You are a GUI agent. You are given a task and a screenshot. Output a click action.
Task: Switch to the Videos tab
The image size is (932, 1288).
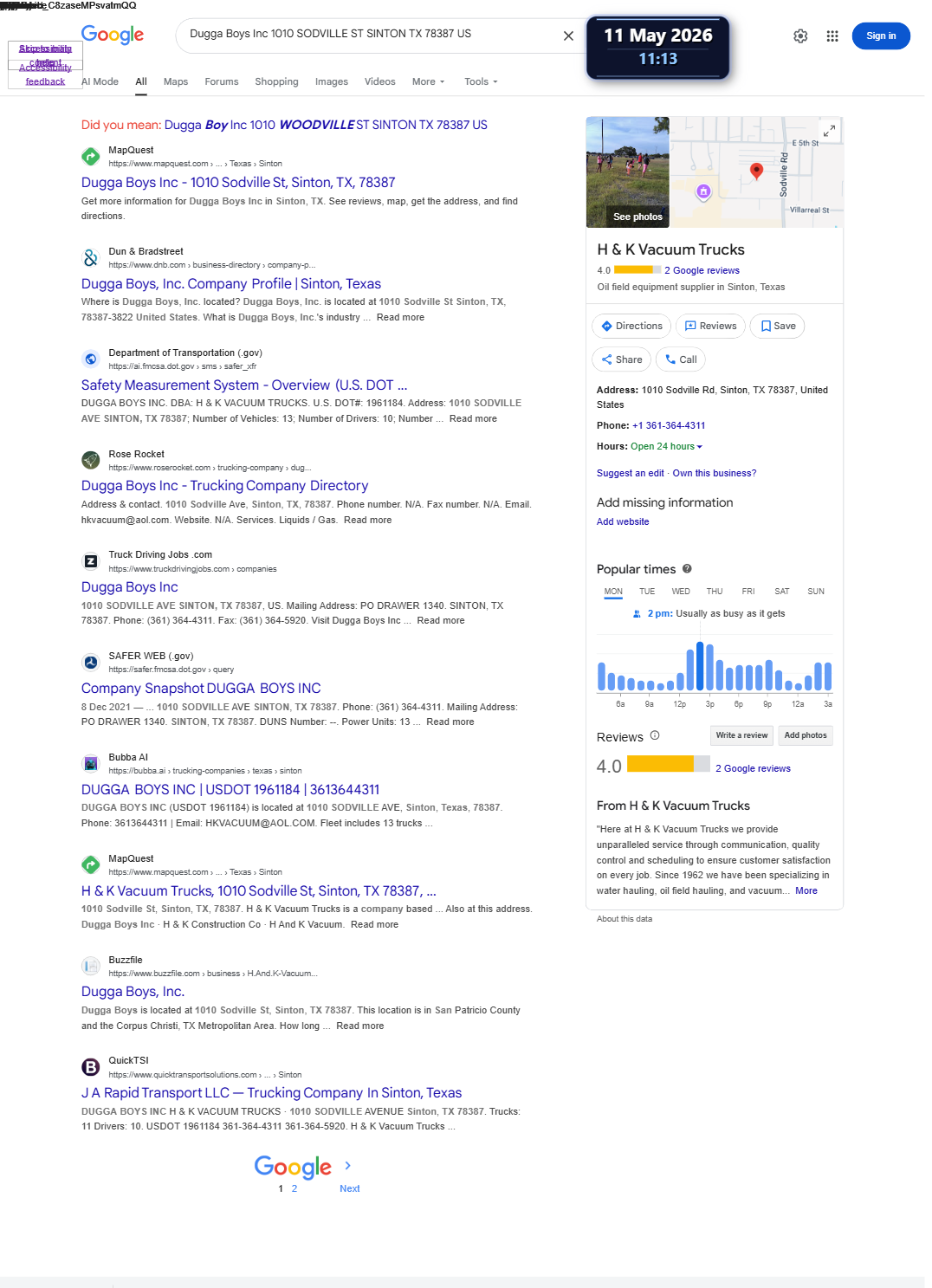(379, 81)
